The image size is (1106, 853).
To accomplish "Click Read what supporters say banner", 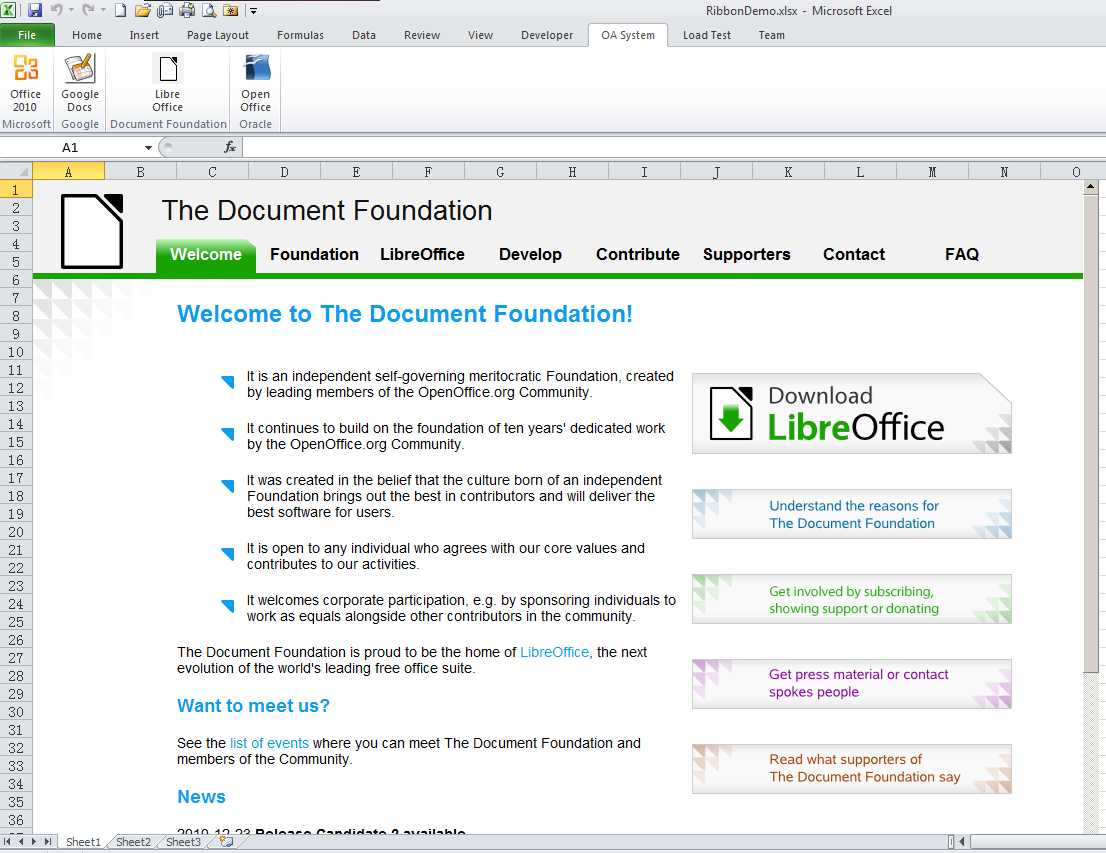I will pos(851,769).
